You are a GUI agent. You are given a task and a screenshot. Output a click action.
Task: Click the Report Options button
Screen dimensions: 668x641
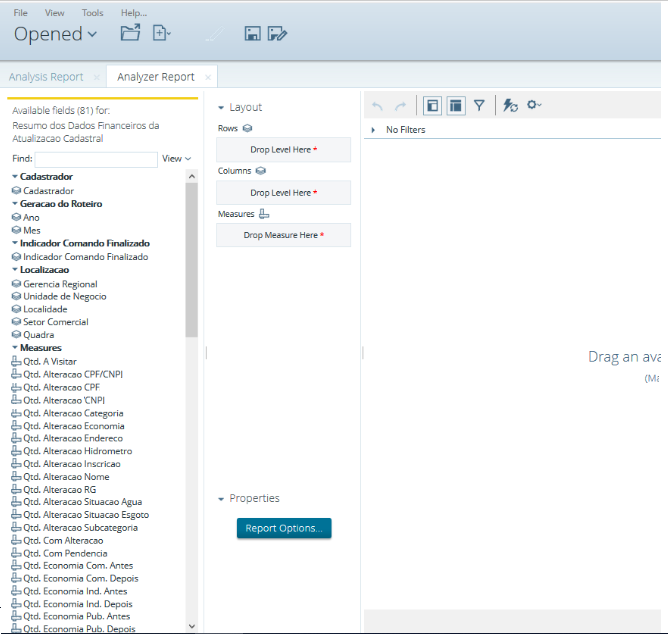click(283, 528)
